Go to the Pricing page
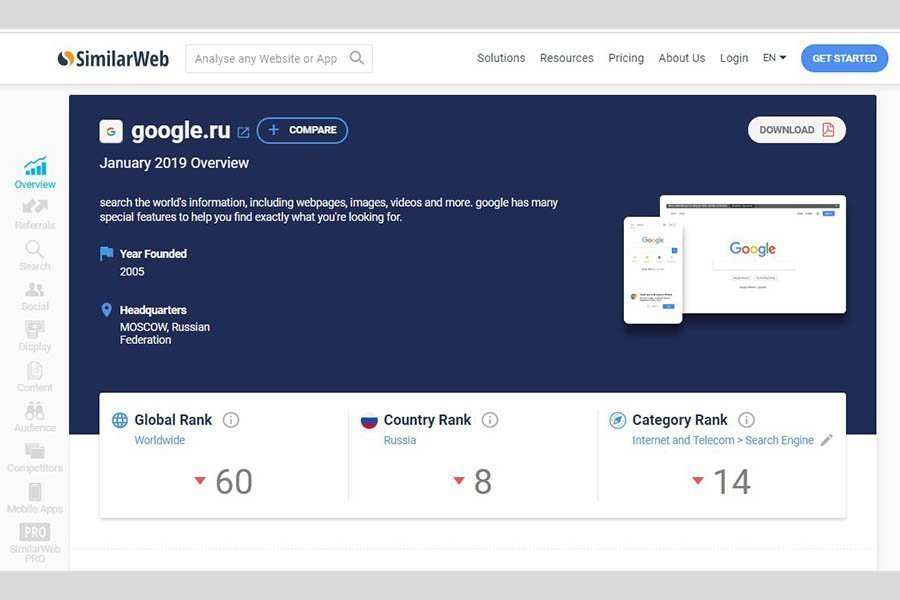Viewport: 900px width, 600px height. pyautogui.click(x=626, y=58)
